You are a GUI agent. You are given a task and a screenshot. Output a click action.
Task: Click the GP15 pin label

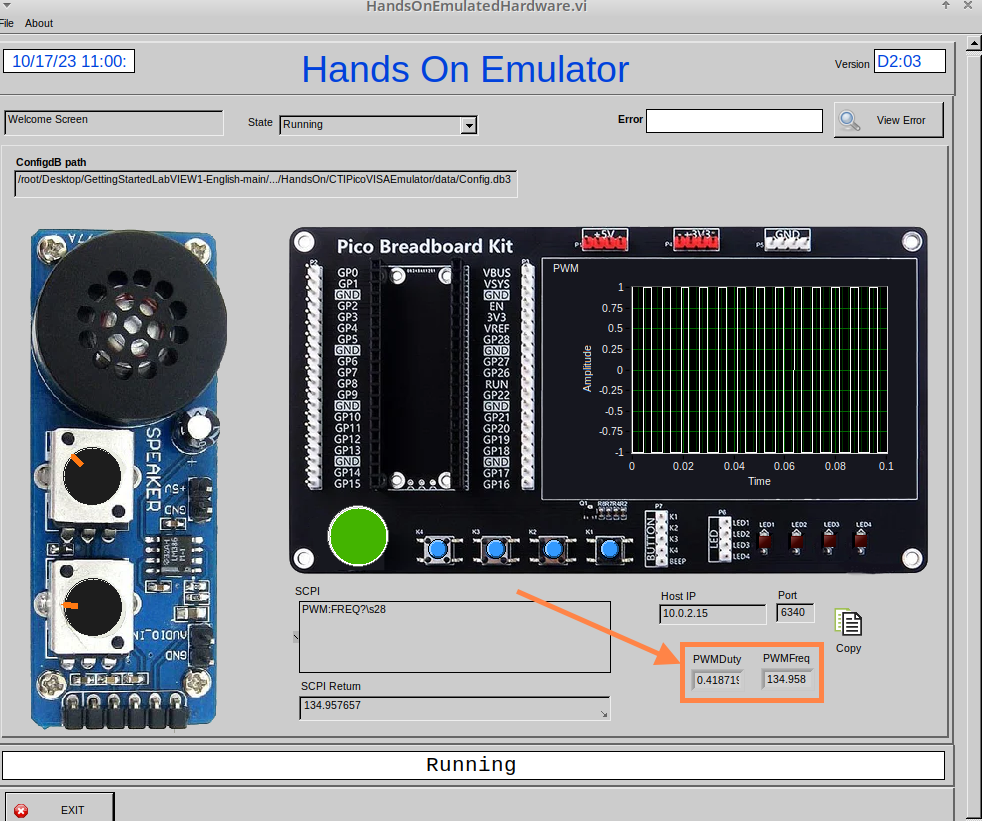[x=347, y=484]
